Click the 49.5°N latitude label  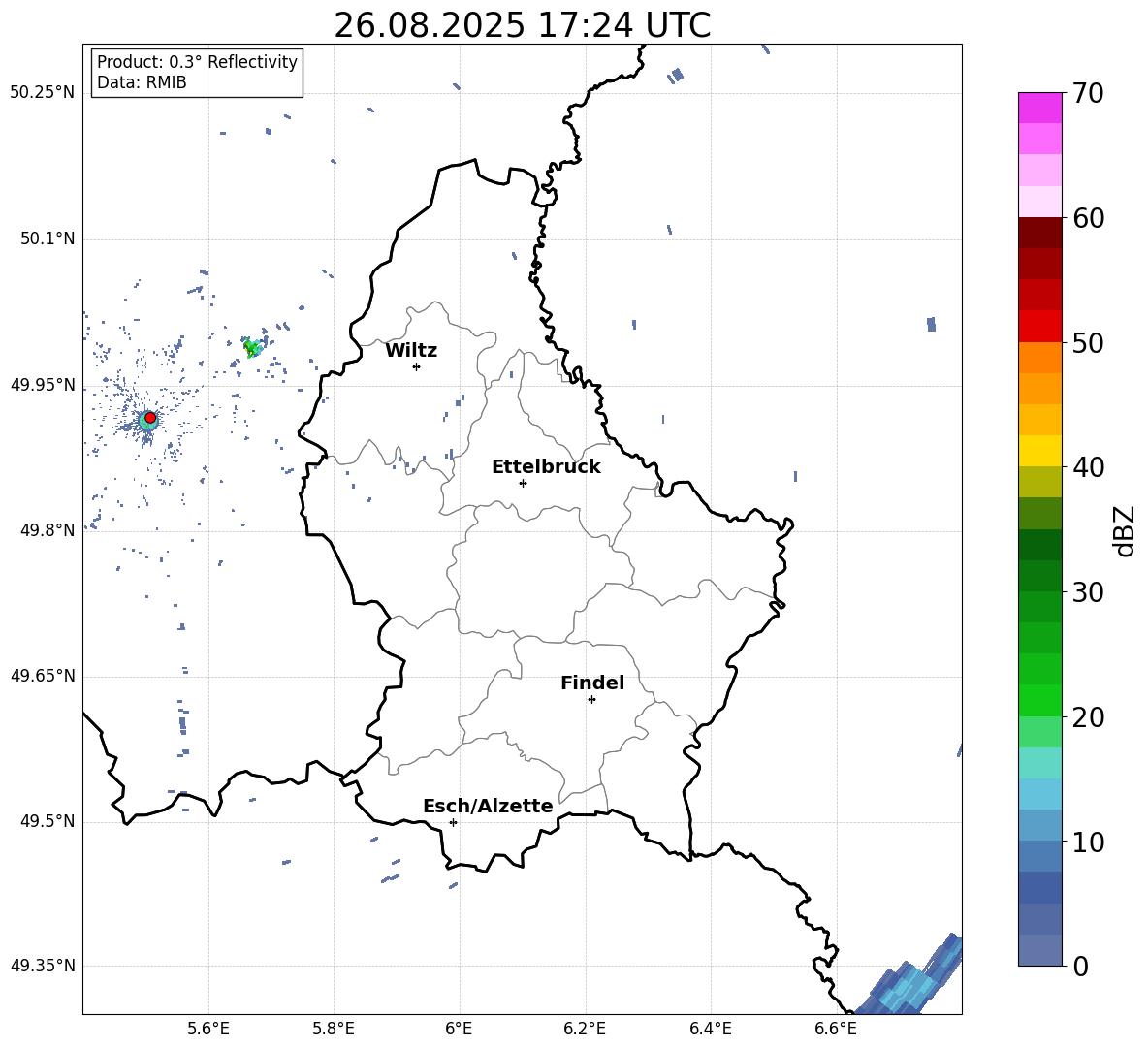48,821
